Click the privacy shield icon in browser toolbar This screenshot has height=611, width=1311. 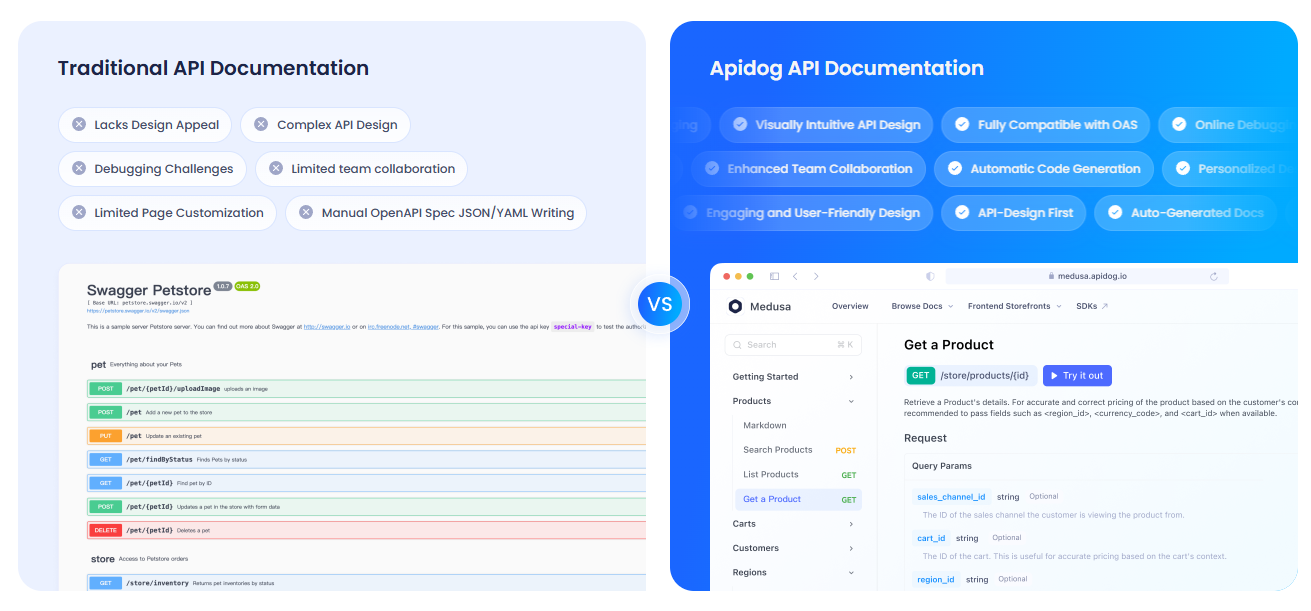click(x=930, y=276)
